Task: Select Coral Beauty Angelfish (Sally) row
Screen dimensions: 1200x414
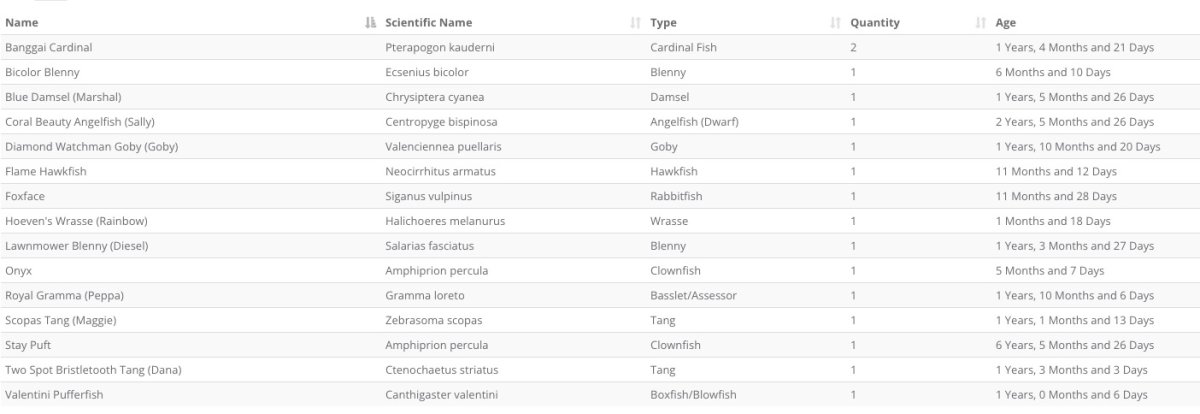Action: (x=600, y=122)
